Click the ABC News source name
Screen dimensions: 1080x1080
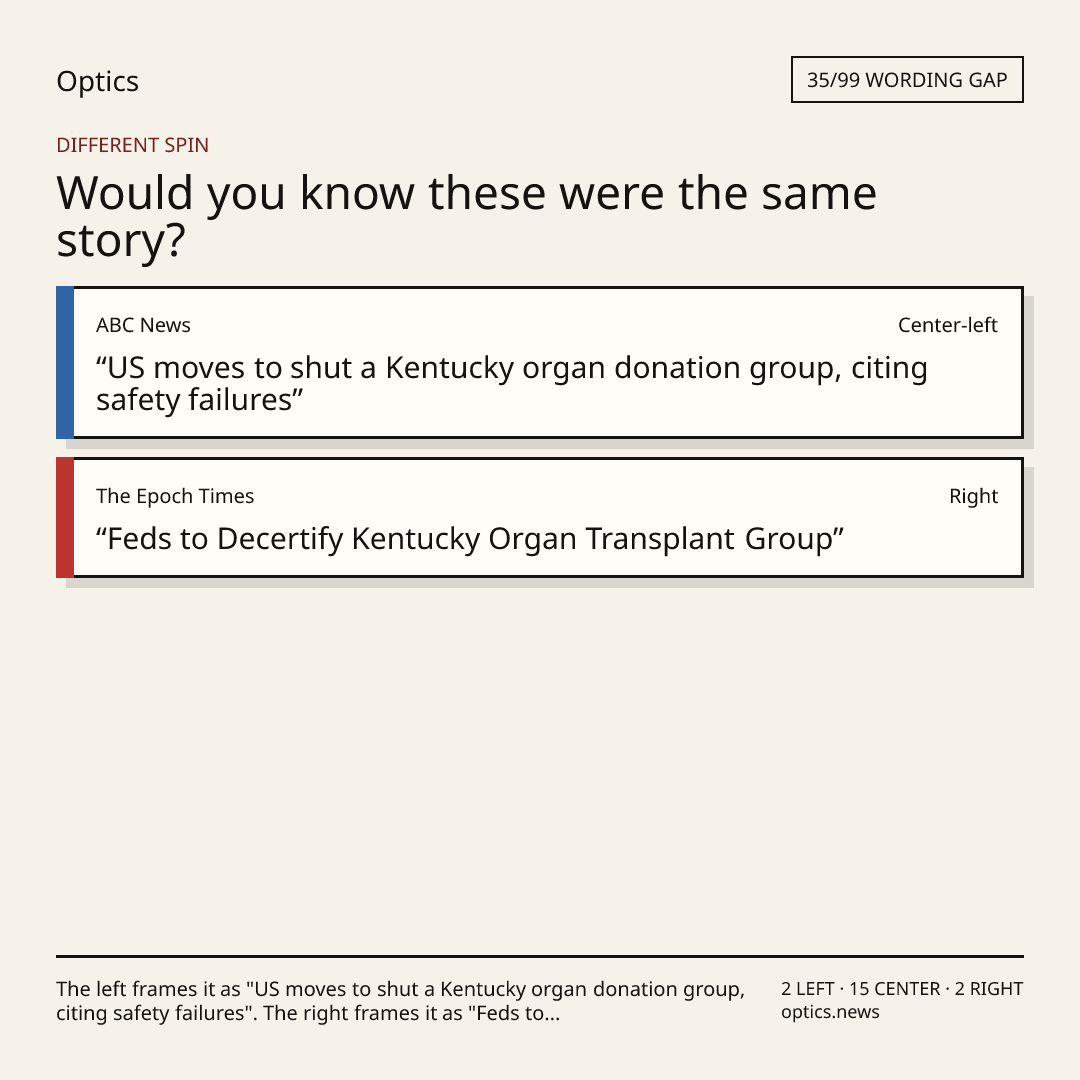pyautogui.click(x=143, y=325)
